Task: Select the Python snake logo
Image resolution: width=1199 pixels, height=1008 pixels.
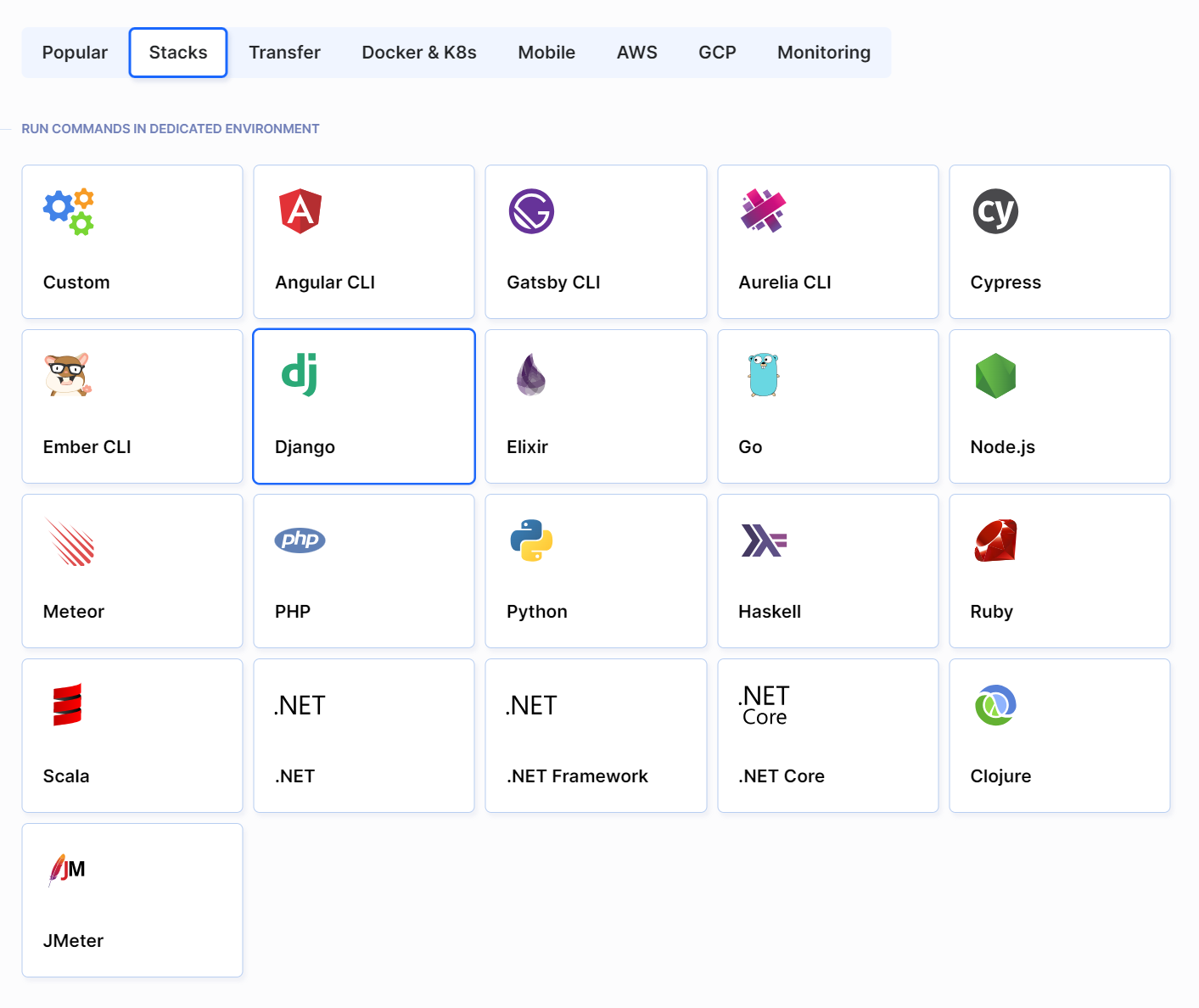Action: [x=531, y=540]
